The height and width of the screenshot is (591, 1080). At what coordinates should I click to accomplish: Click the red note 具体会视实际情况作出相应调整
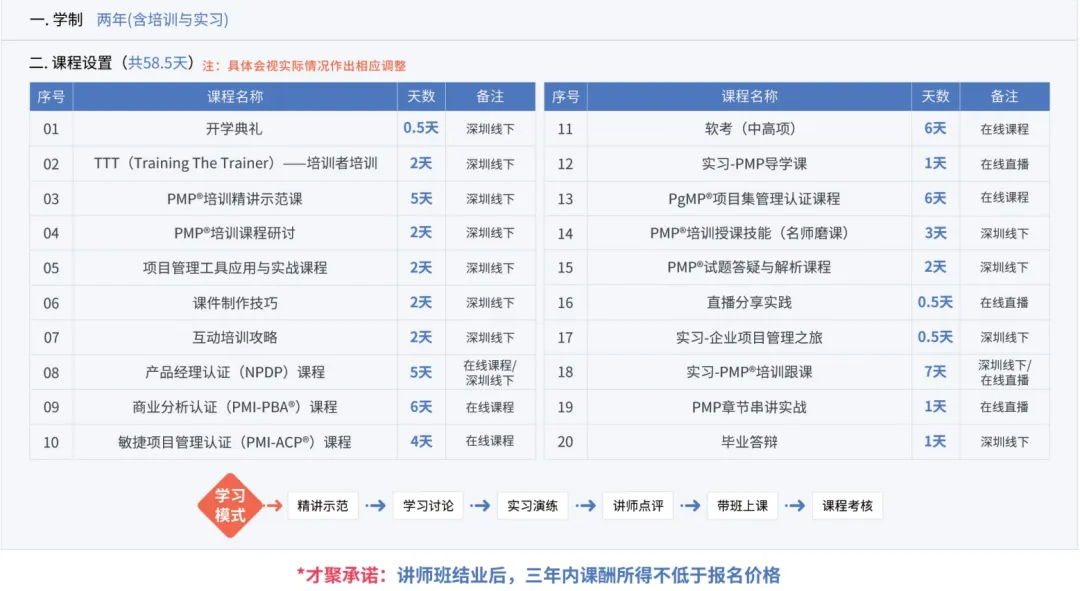point(317,66)
